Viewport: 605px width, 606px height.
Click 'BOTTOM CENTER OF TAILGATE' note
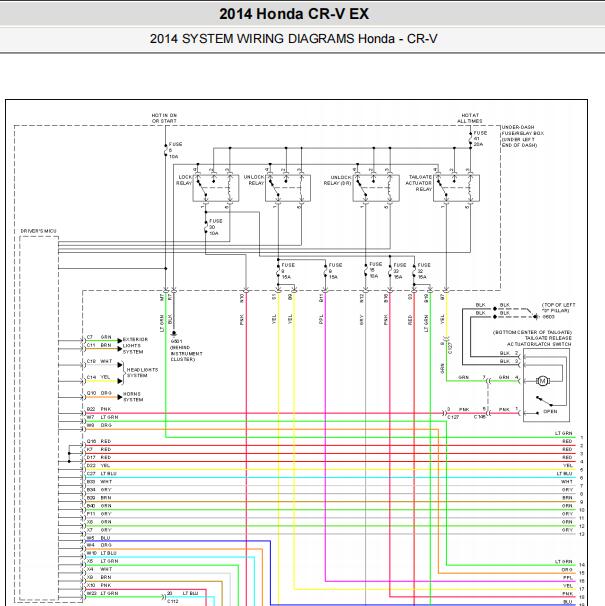pos(532,332)
